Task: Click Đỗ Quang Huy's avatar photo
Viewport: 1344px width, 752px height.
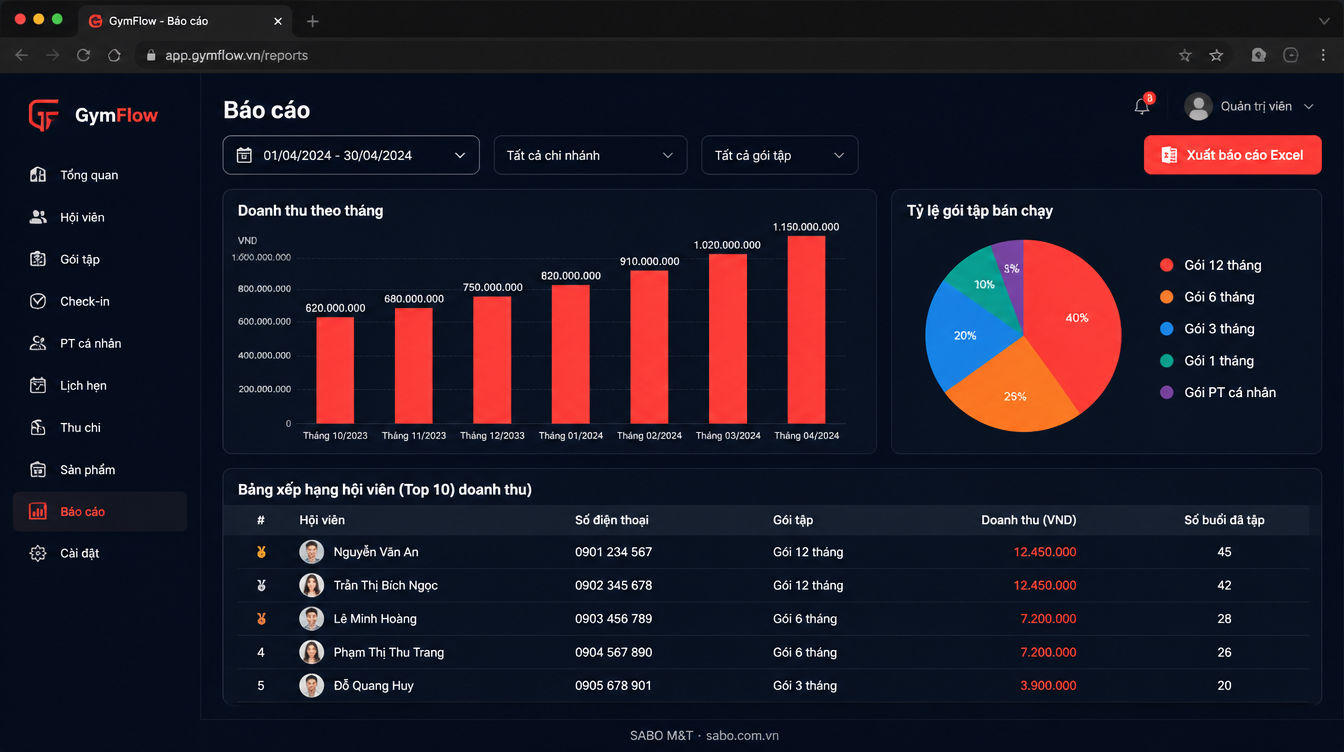Action: 312,685
